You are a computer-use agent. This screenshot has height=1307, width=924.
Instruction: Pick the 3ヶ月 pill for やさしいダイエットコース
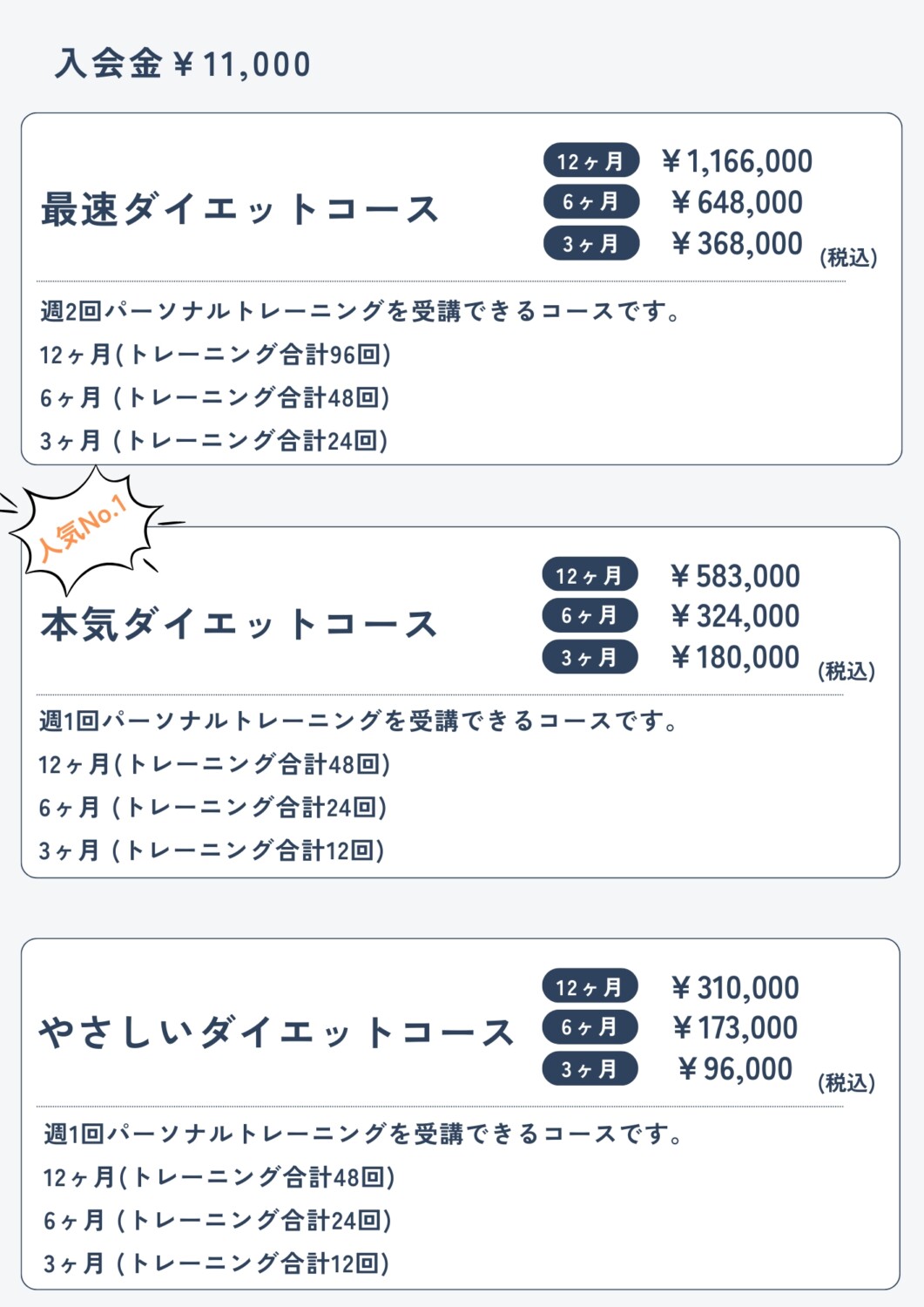[590, 1069]
